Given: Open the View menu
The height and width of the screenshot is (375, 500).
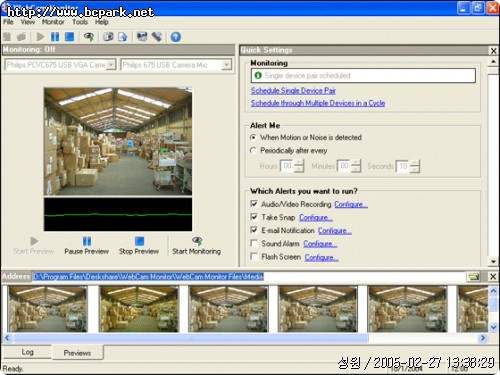Looking at the screenshot, I should click(28, 22).
